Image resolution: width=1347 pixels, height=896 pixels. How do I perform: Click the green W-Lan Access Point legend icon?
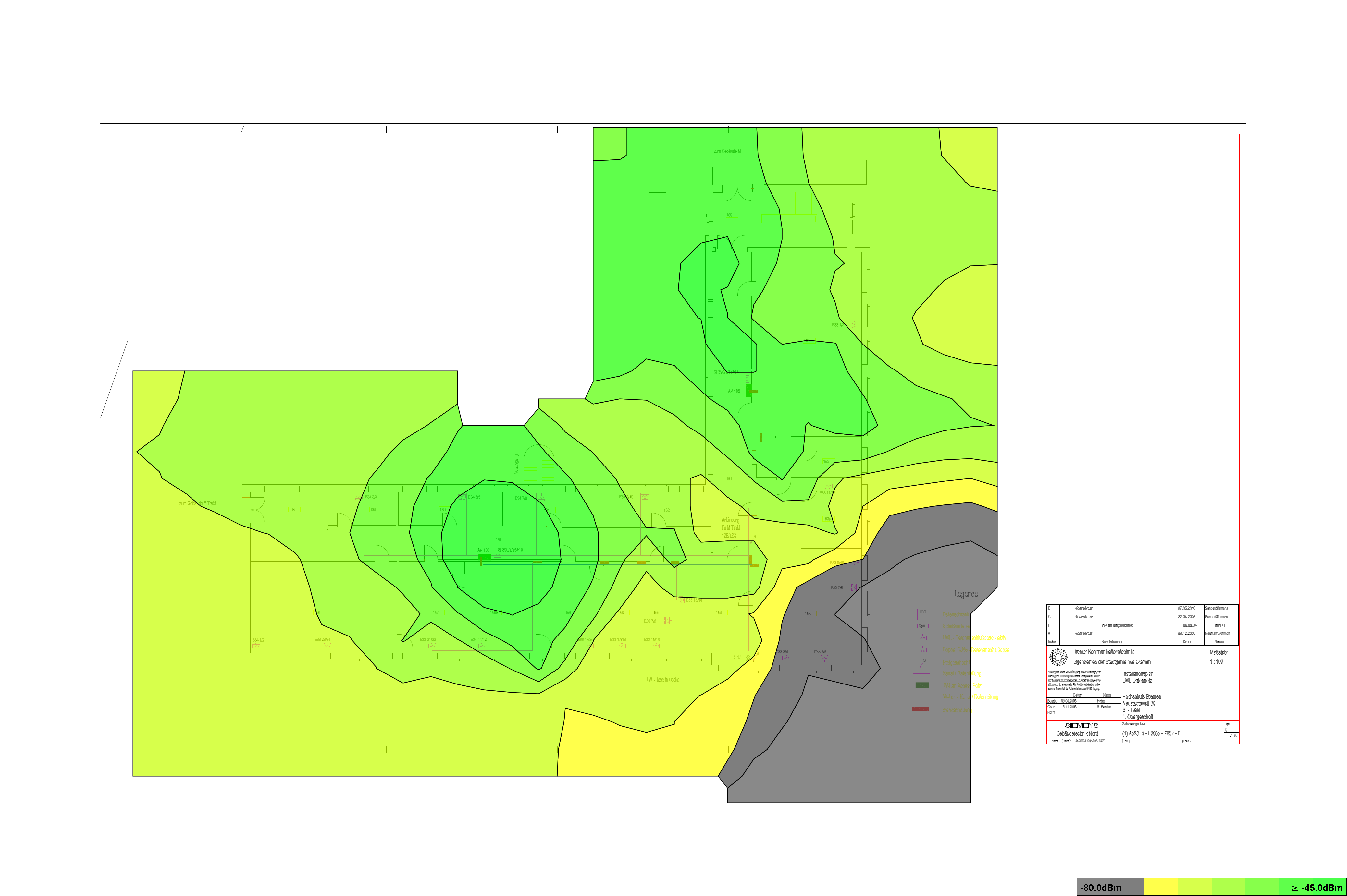(921, 685)
